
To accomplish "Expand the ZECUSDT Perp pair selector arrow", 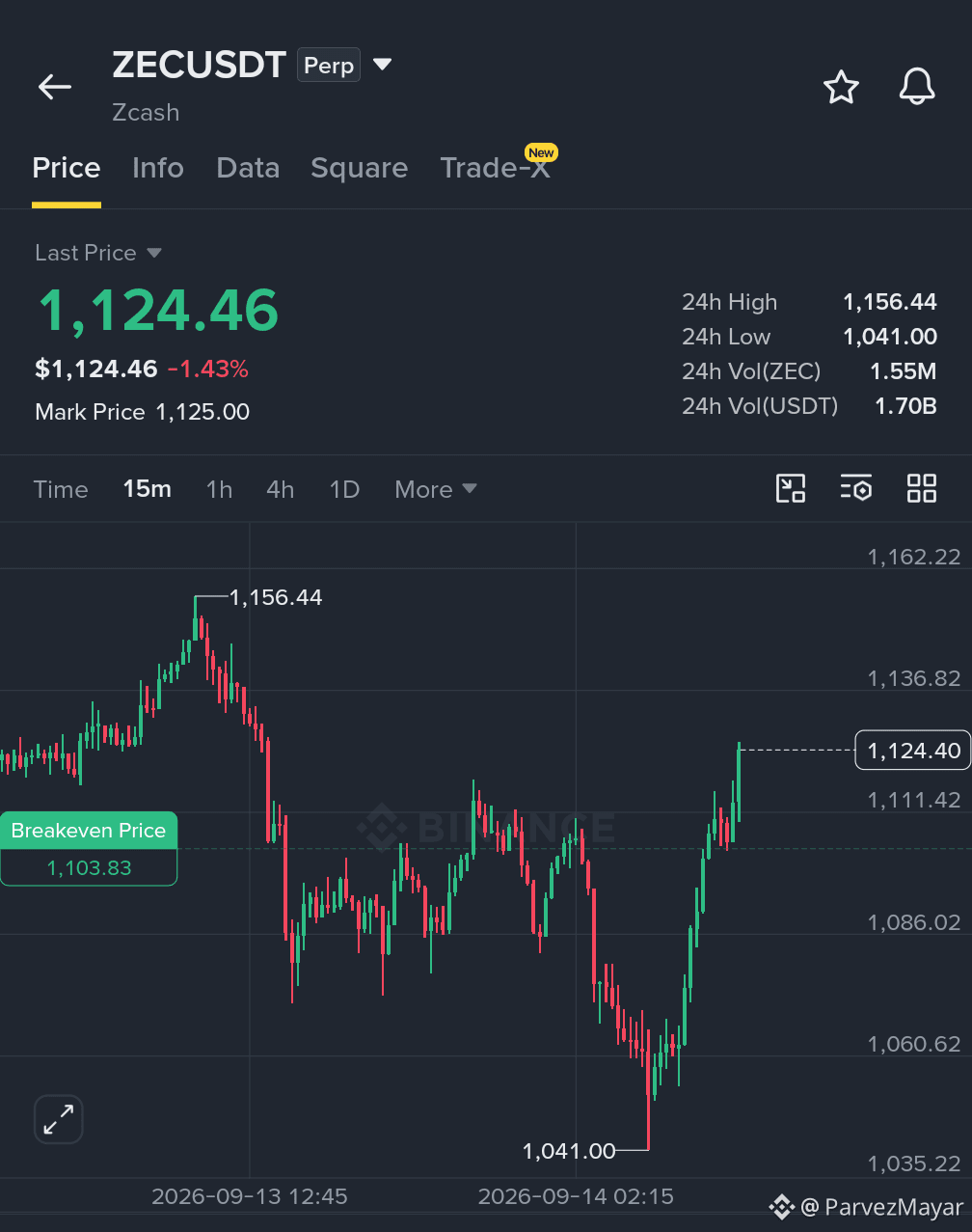I will tap(383, 65).
